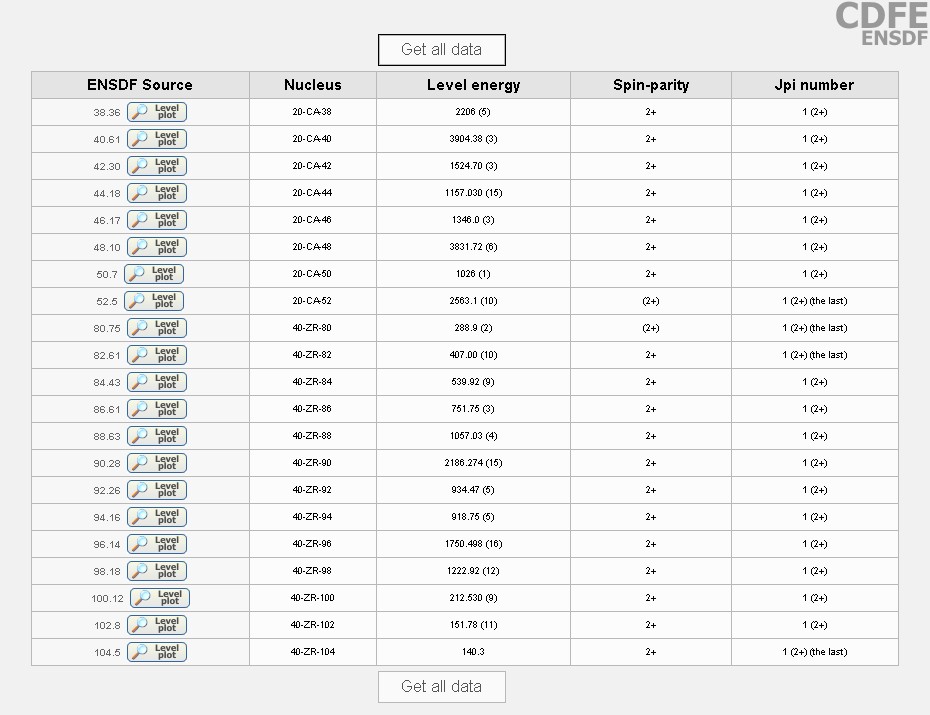The image size is (930, 715).
Task: Select nucleus cell 40-ZR-96
Action: click(x=312, y=544)
